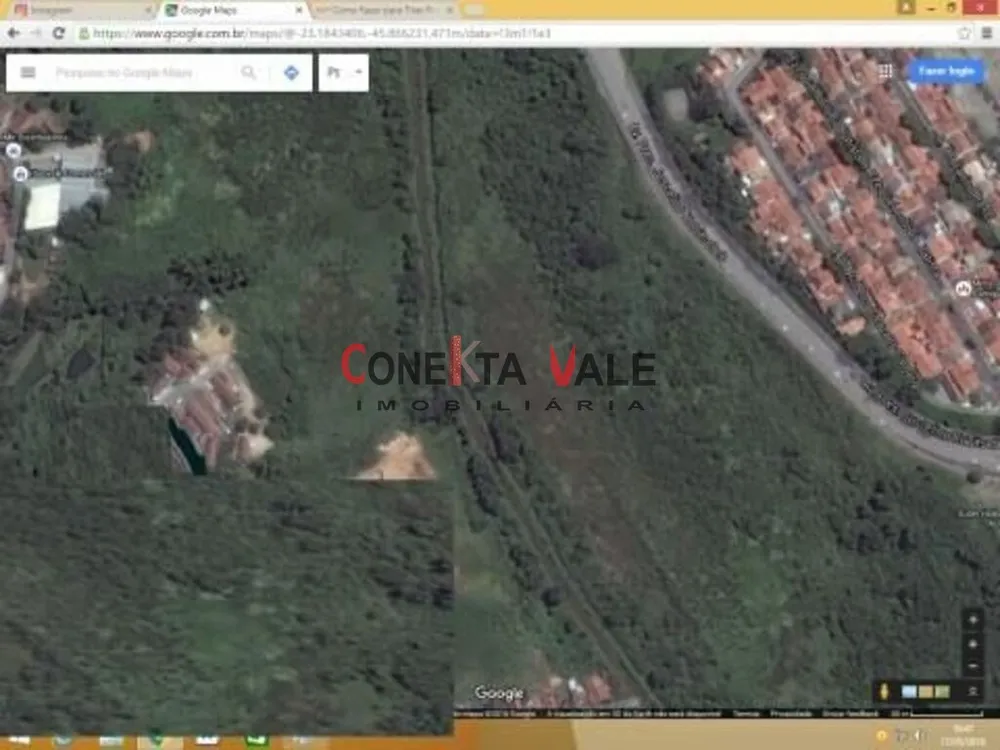Close the Google Maps tab
The width and height of the screenshot is (1000, 750).
point(298,10)
